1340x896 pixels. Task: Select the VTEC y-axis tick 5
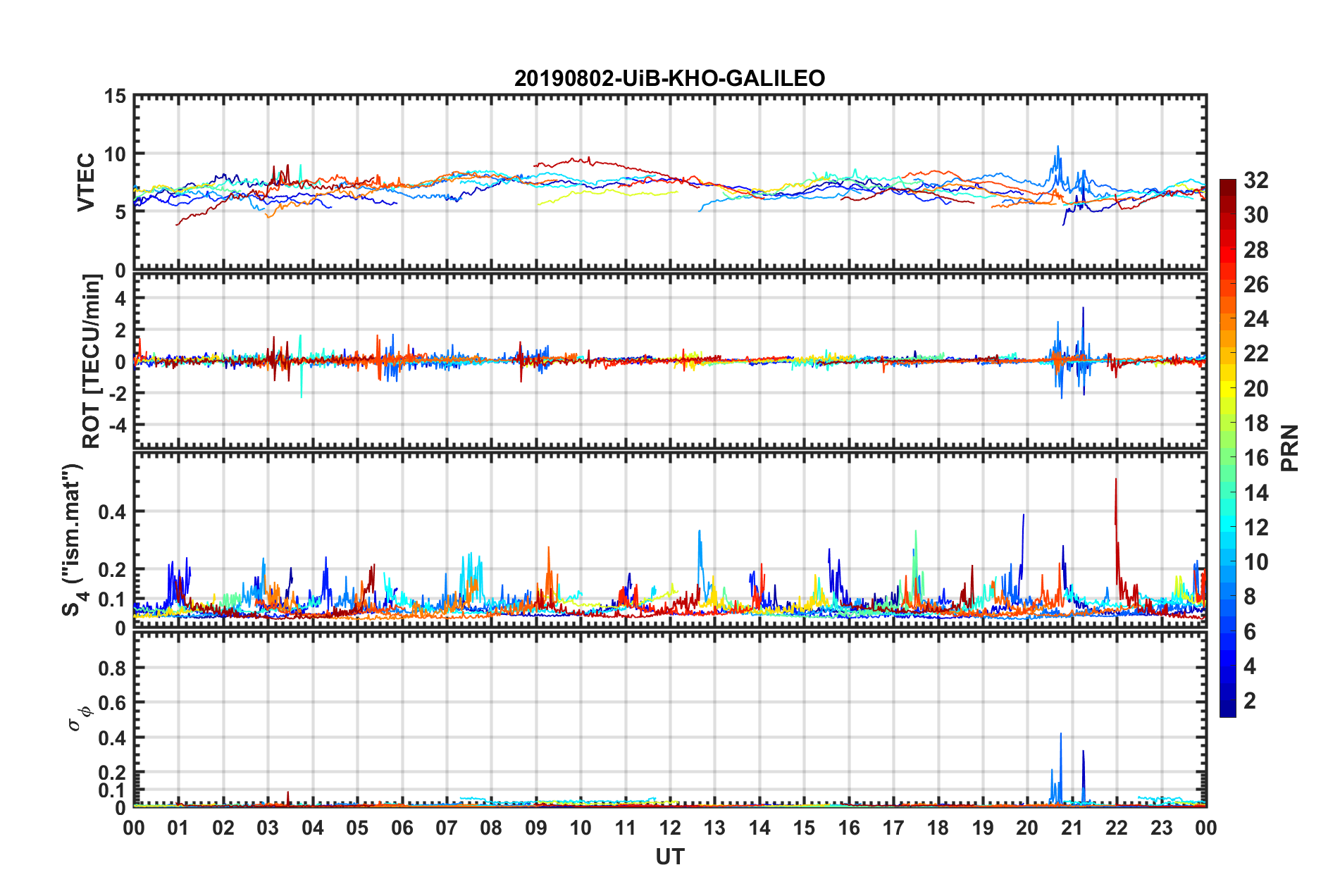click(120, 212)
